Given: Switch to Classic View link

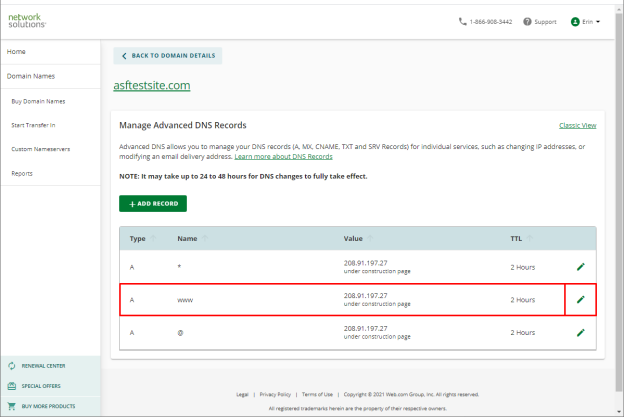Looking at the screenshot, I should [x=577, y=125].
